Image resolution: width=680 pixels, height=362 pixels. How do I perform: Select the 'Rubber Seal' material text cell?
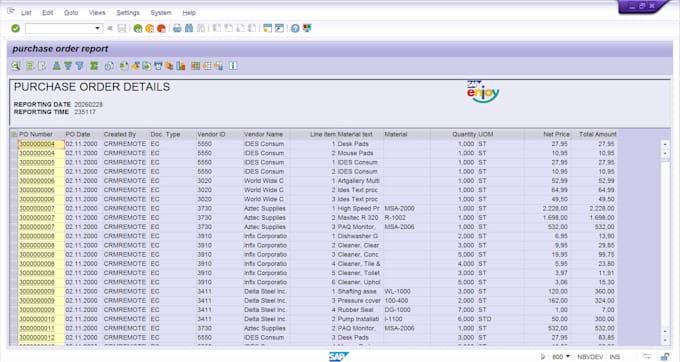(360, 310)
